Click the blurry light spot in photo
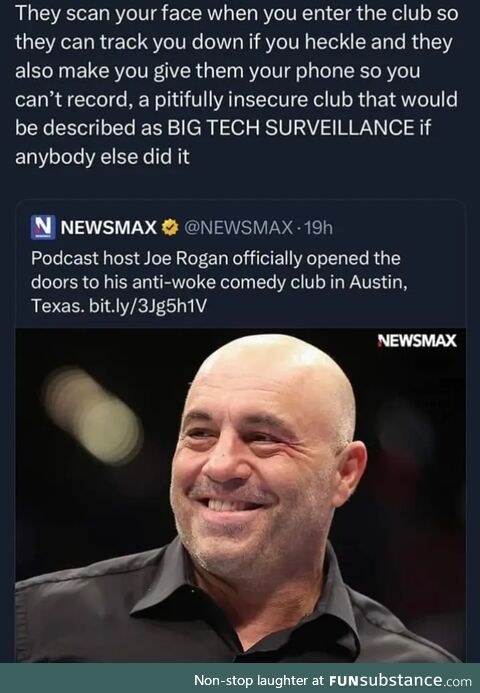 pyautogui.click(x=93, y=415)
